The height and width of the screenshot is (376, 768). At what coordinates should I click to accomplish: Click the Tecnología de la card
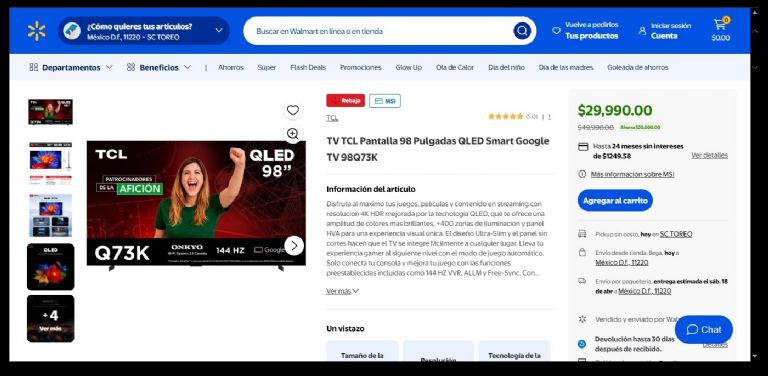coord(514,351)
